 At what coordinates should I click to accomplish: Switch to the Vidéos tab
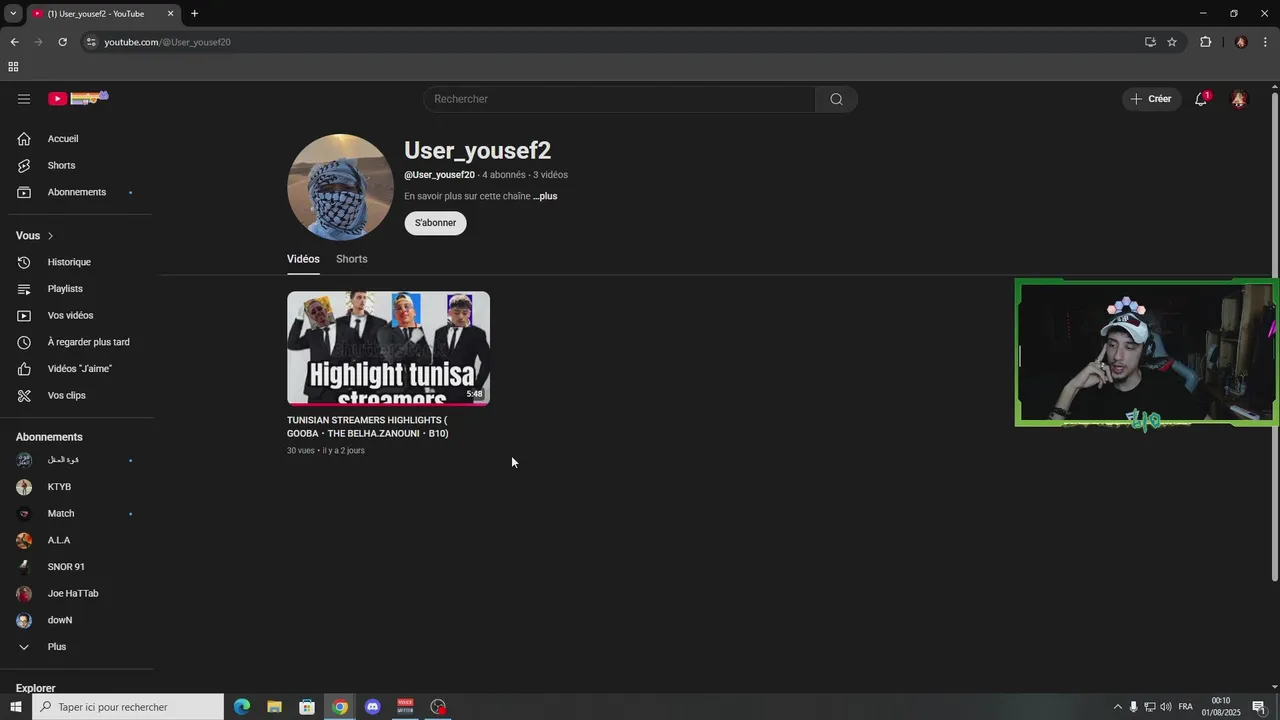(x=303, y=259)
